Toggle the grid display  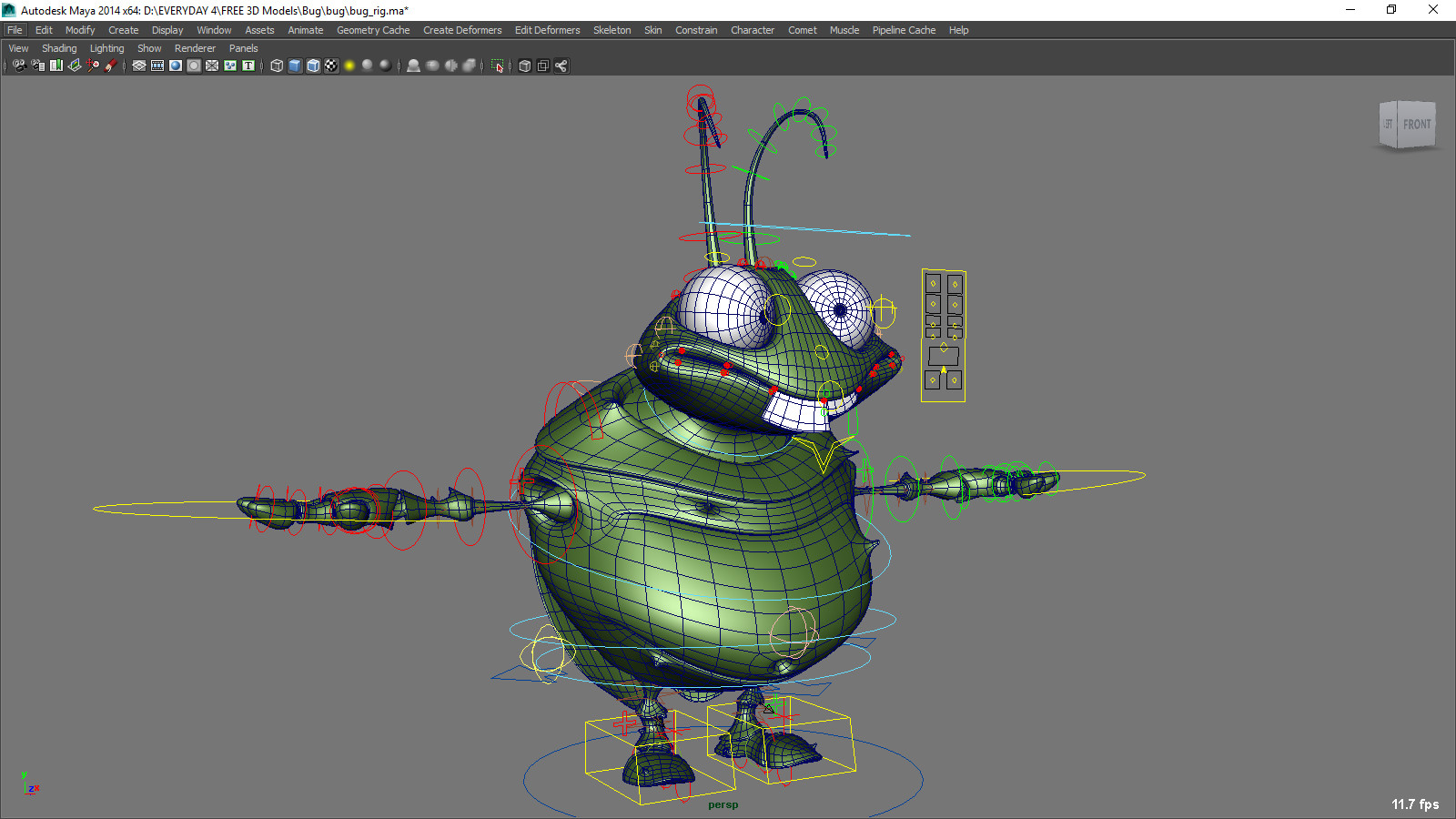coord(137,66)
